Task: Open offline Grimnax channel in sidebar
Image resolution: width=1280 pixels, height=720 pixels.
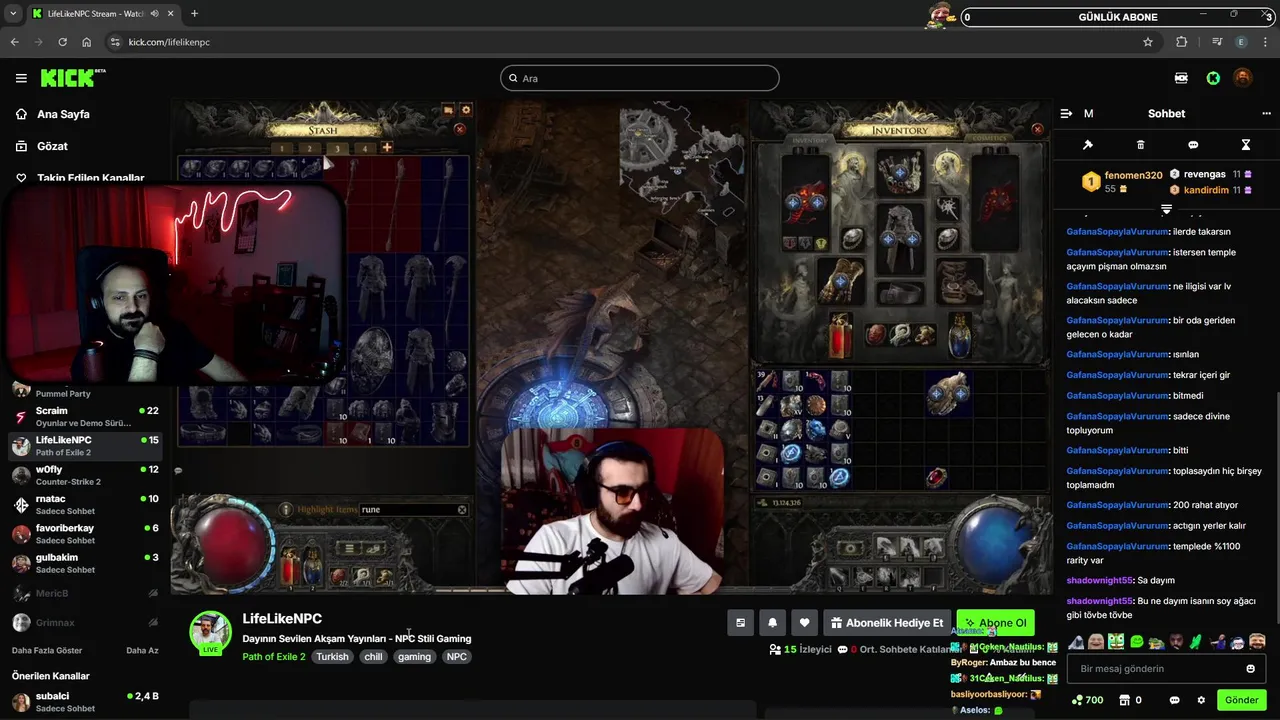Action: 85,622
